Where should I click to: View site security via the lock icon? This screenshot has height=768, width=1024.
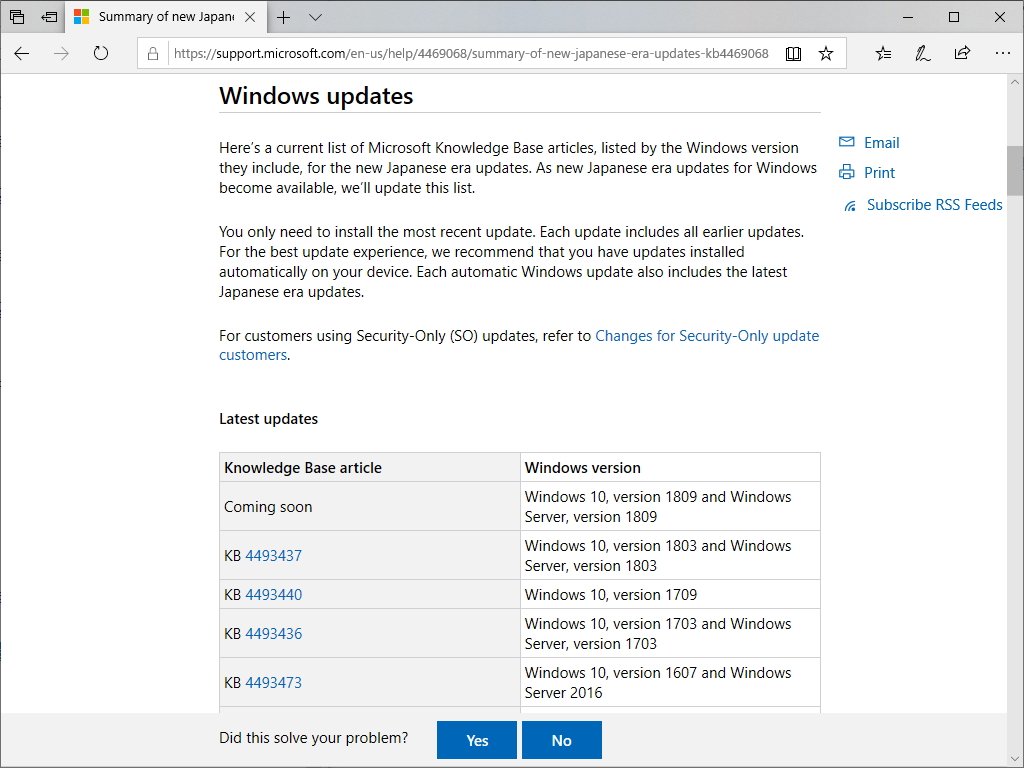click(x=153, y=53)
